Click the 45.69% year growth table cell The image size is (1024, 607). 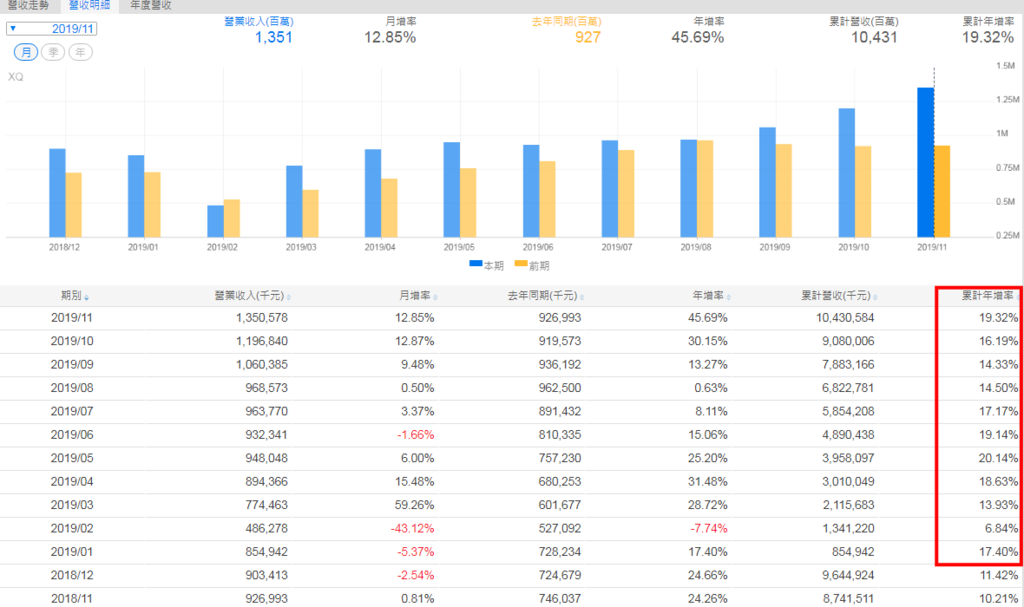pyautogui.click(x=708, y=318)
